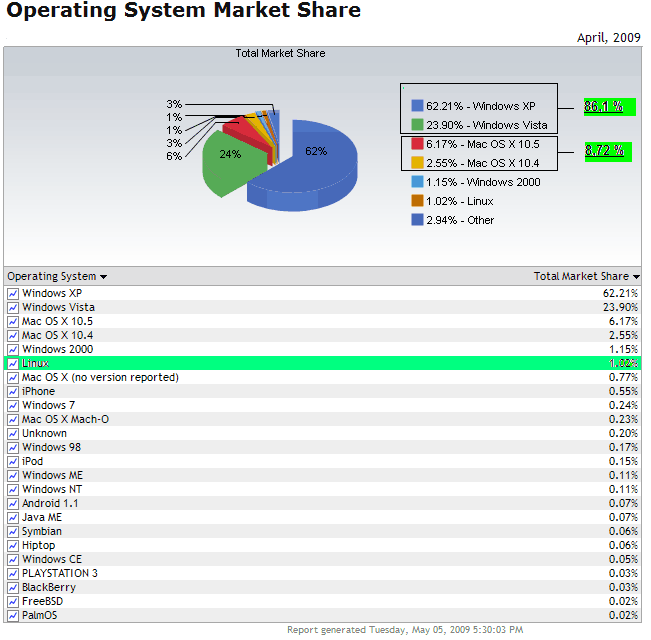Click trend icon beside Mac OS X 10.5
This screenshot has height=640, width=651.
click(x=13, y=322)
